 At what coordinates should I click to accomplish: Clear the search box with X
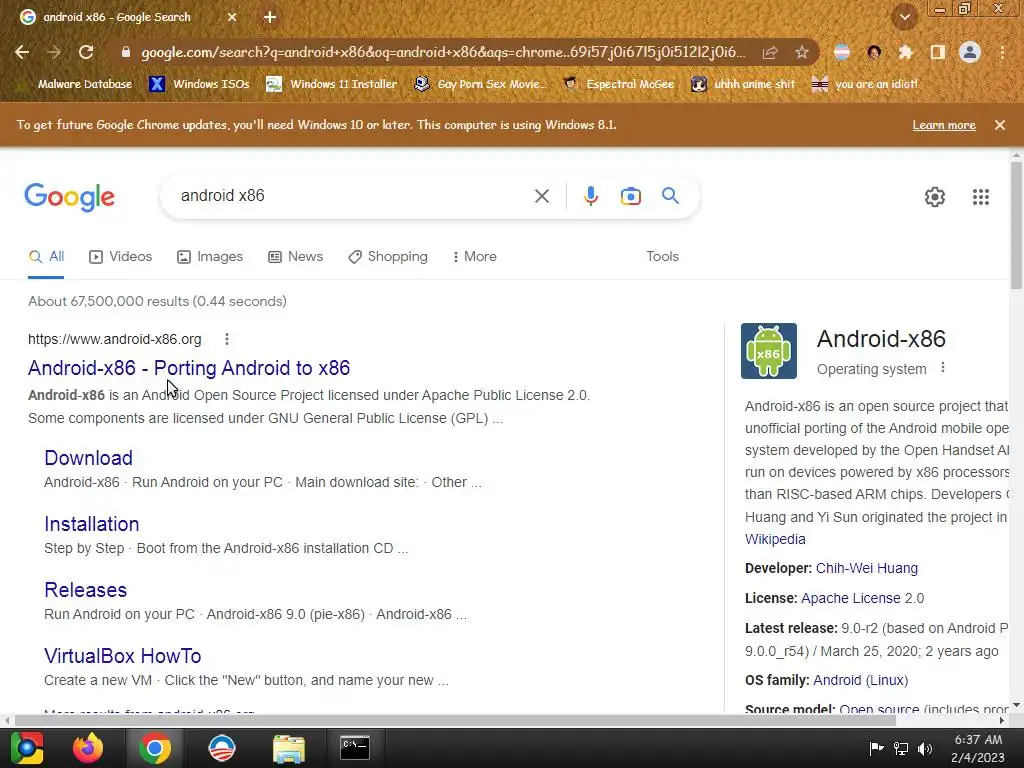click(x=541, y=196)
